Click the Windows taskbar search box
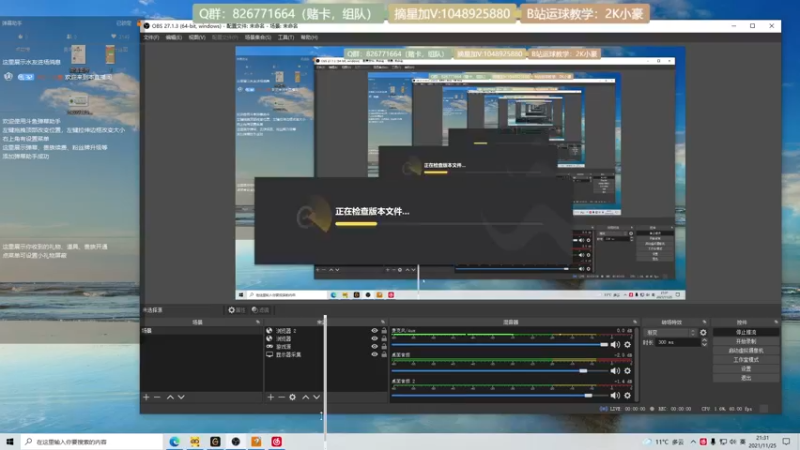 click(92, 441)
